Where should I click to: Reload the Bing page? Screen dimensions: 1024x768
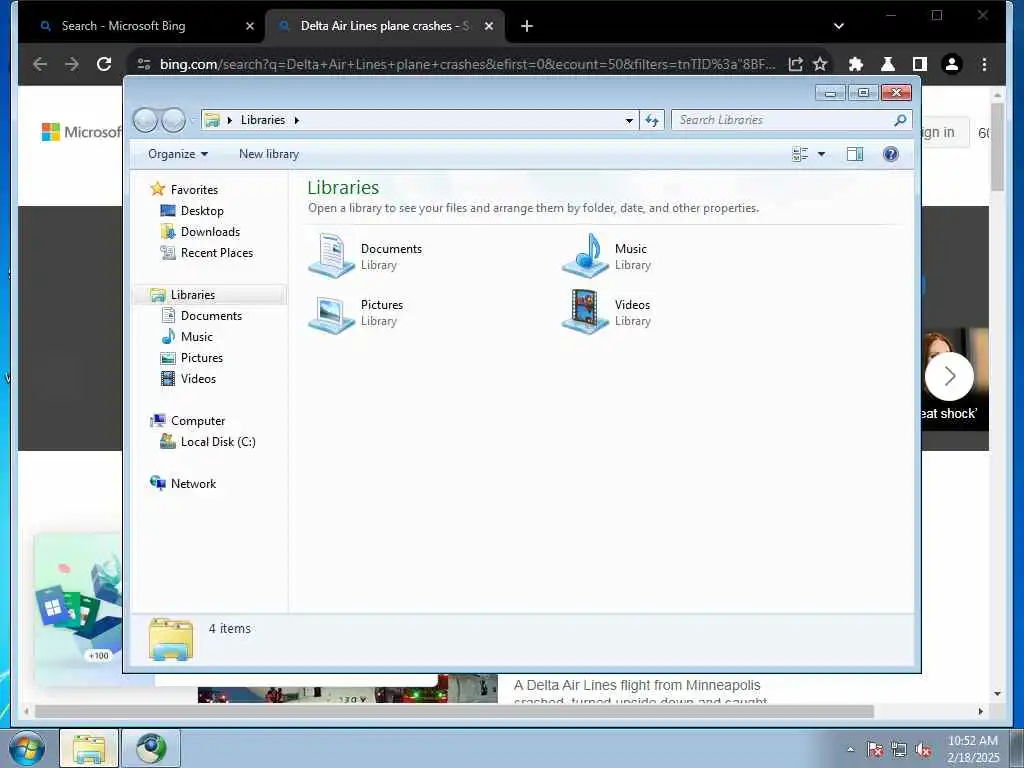104,64
